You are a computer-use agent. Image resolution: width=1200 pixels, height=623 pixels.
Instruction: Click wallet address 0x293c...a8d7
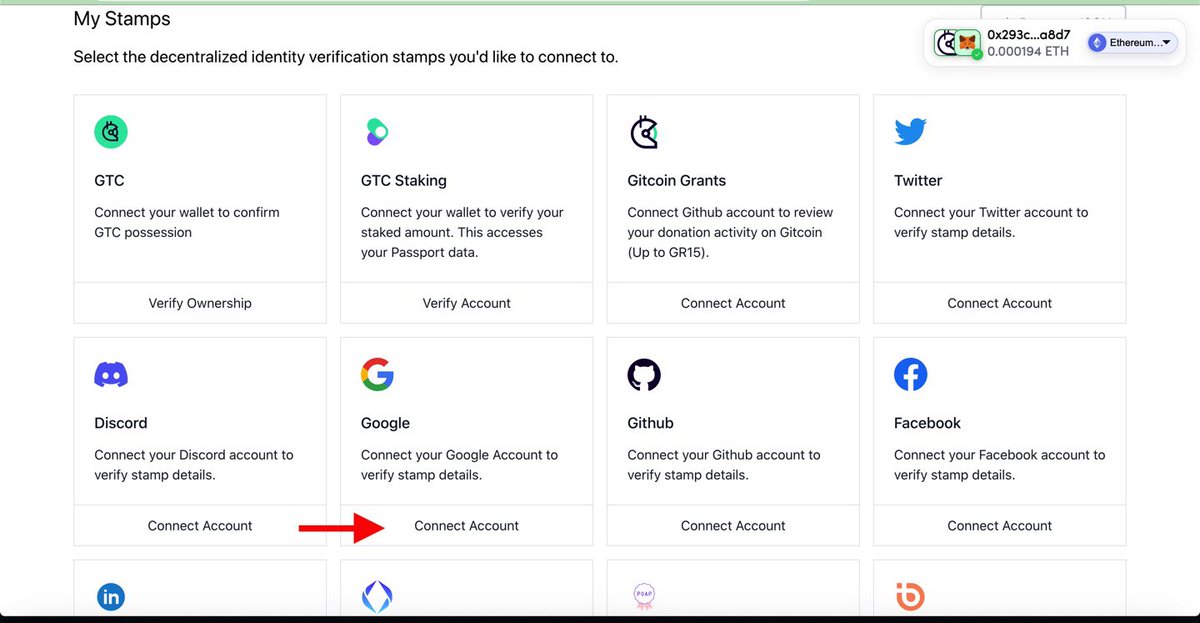1029,34
